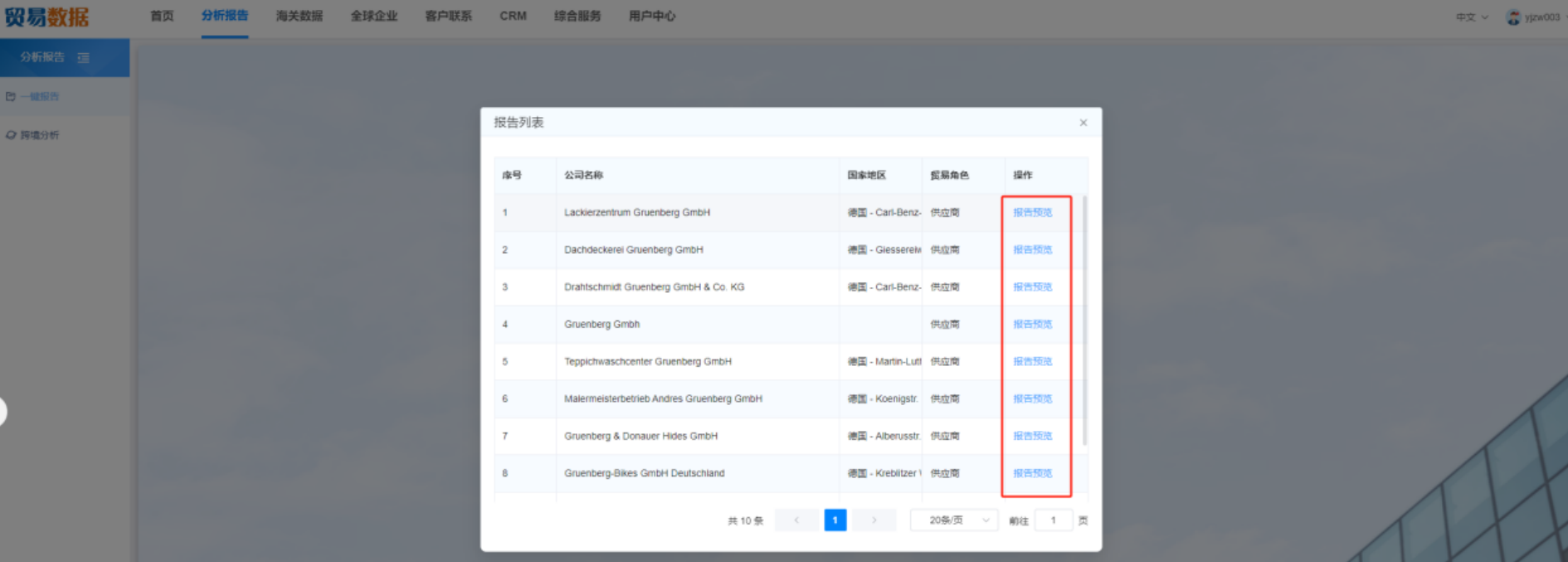Click the 报告列表 dialog title
This screenshot has height=562, width=1568.
coord(519,123)
